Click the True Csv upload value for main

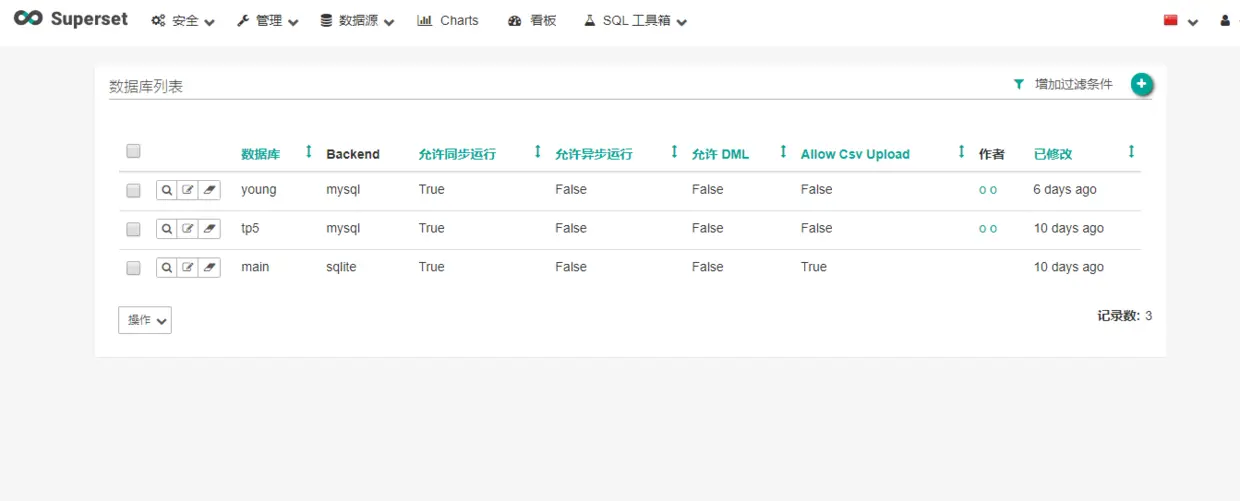[x=814, y=267]
